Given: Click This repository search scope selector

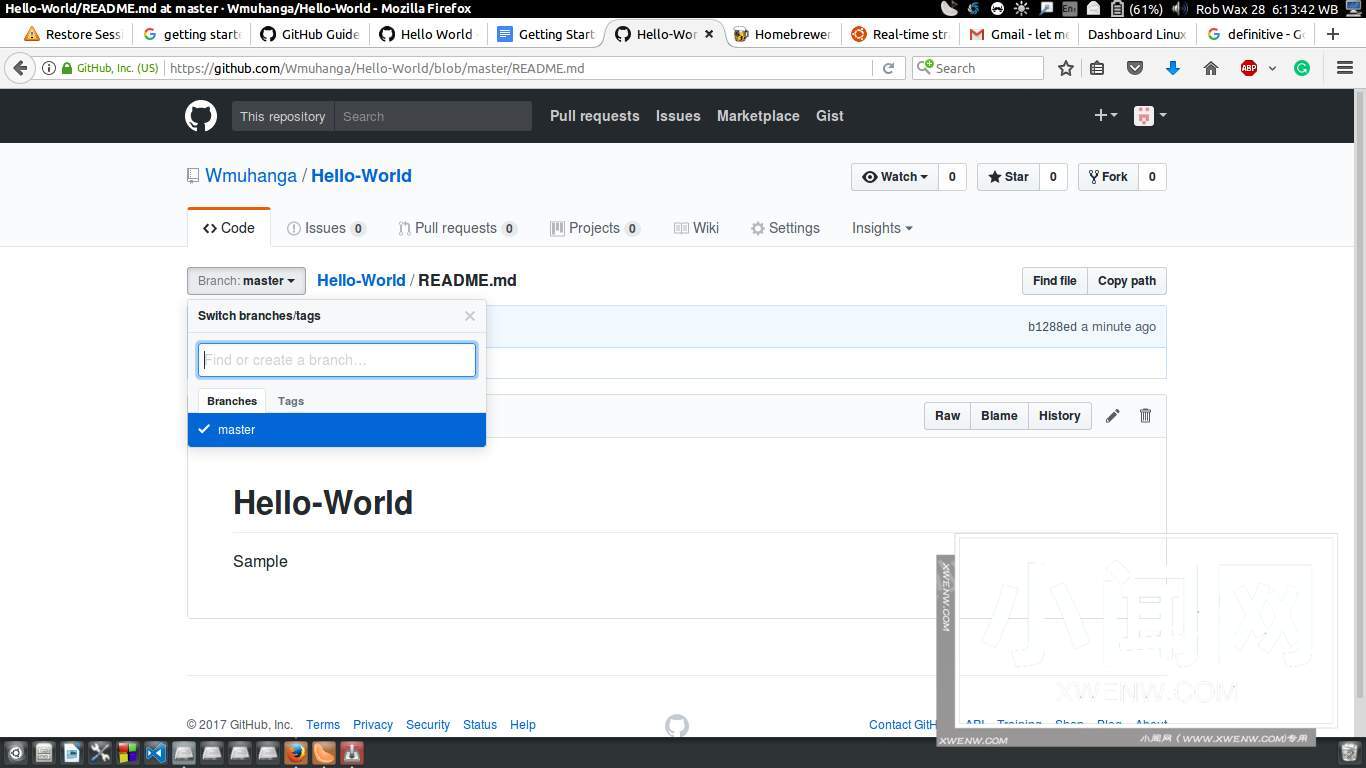Looking at the screenshot, I should (x=283, y=116).
